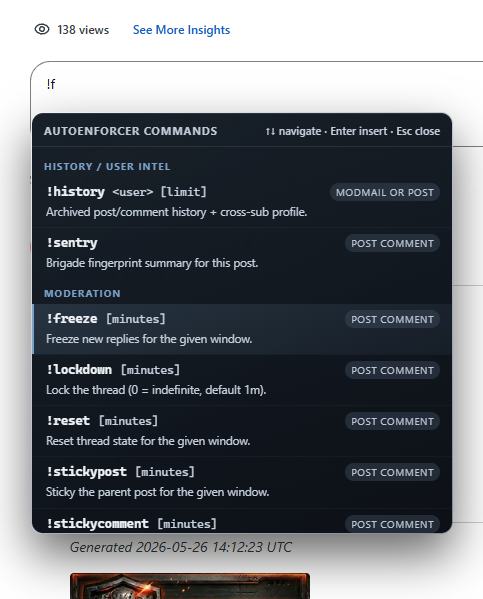The width and height of the screenshot is (483, 599).
Task: Click POST COMMENT badge beside !freeze
Action: (392, 319)
